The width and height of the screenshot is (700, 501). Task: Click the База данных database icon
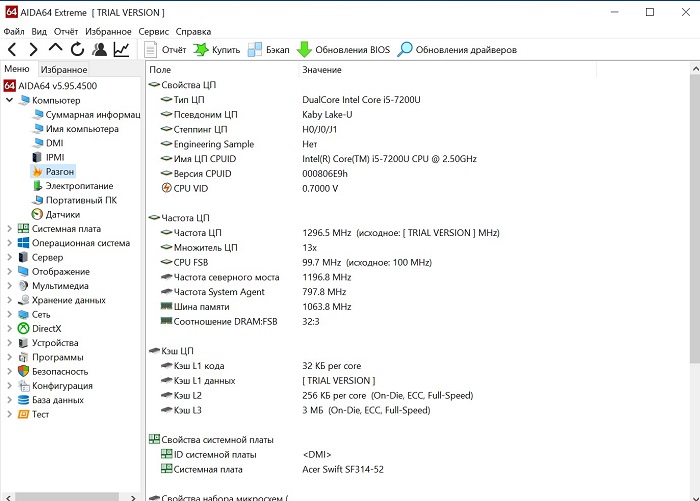[23, 400]
